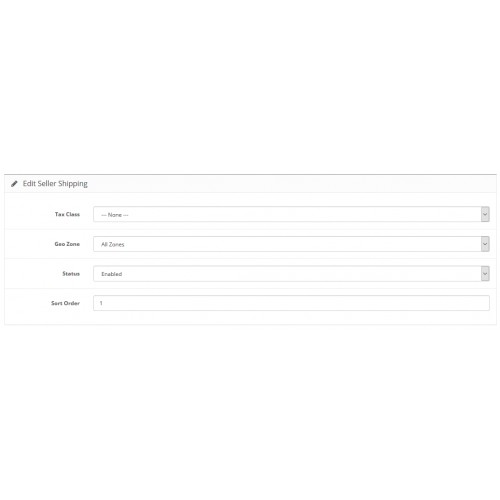Focus the Sort Order input field
This screenshot has width=500, height=500.
point(291,303)
